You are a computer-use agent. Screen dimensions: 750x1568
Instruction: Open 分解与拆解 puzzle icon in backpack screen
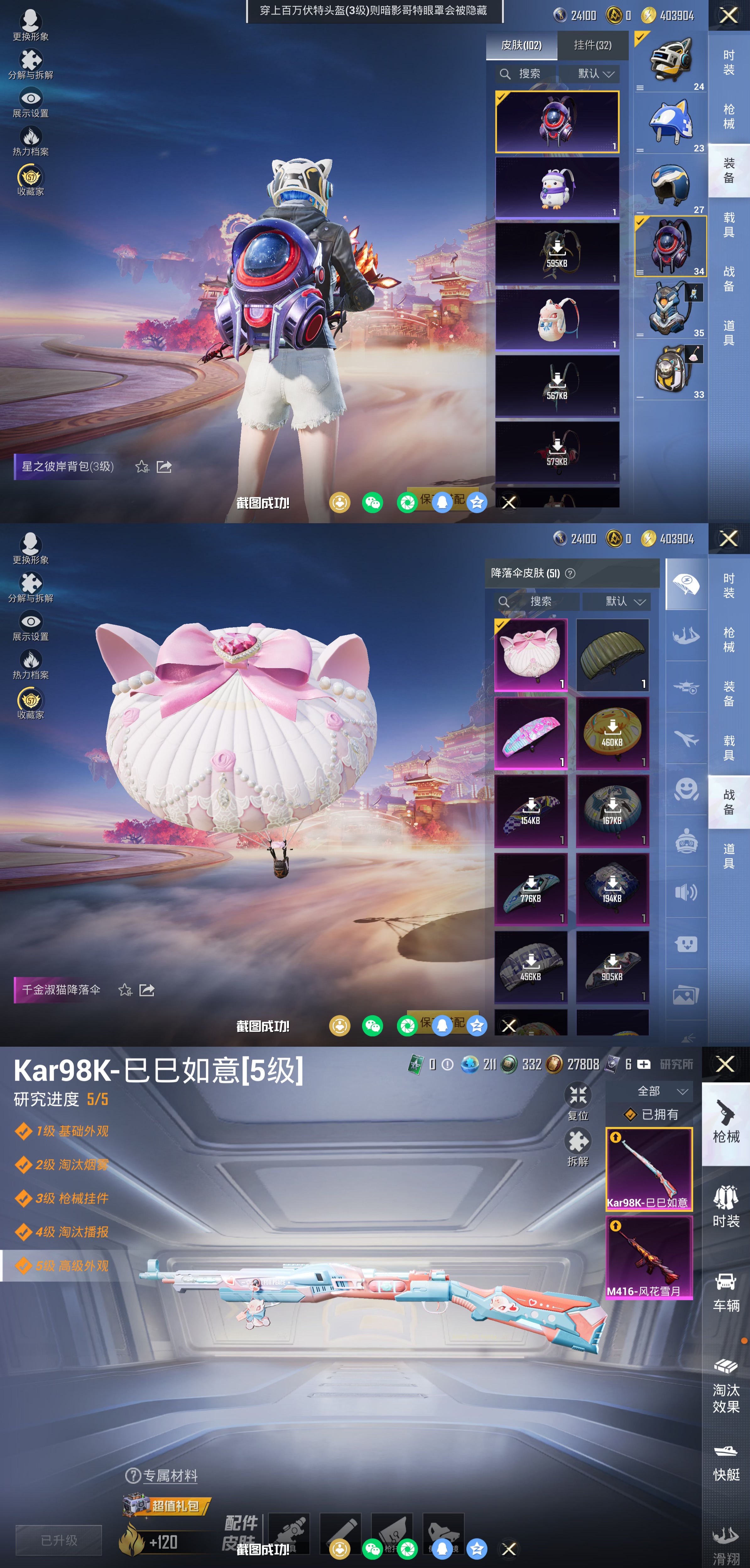tap(30, 60)
